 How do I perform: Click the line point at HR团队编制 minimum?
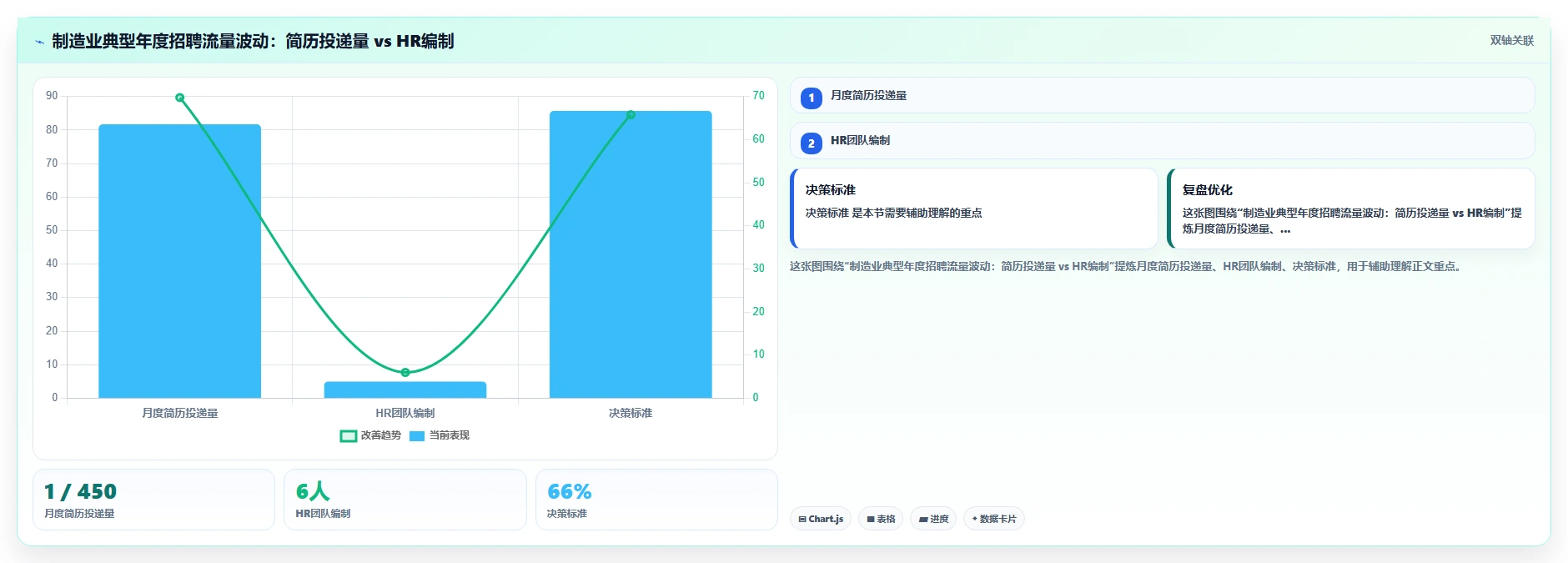(405, 372)
